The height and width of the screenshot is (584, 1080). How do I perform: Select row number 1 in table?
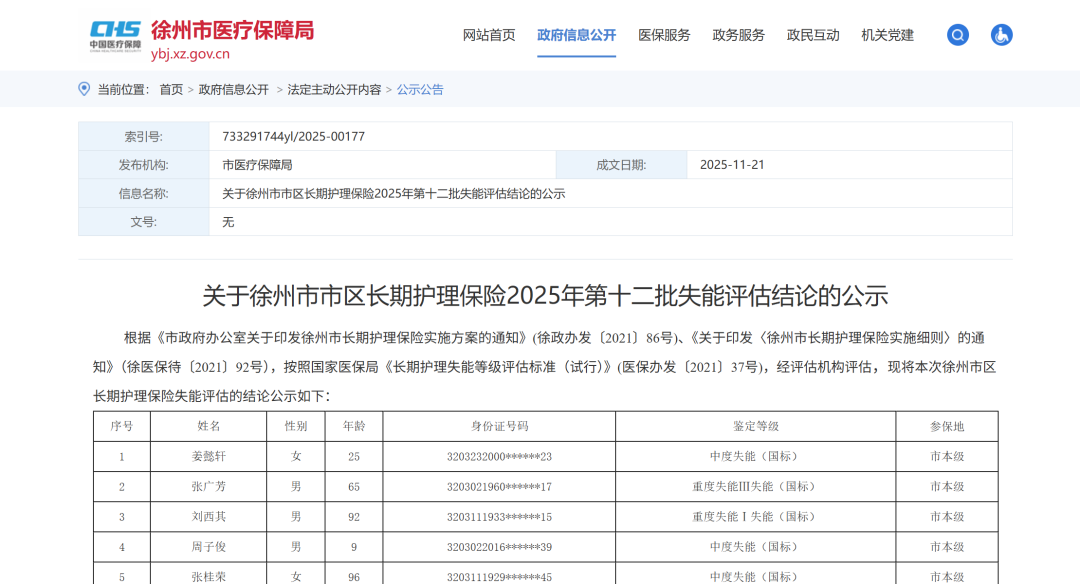click(x=122, y=457)
